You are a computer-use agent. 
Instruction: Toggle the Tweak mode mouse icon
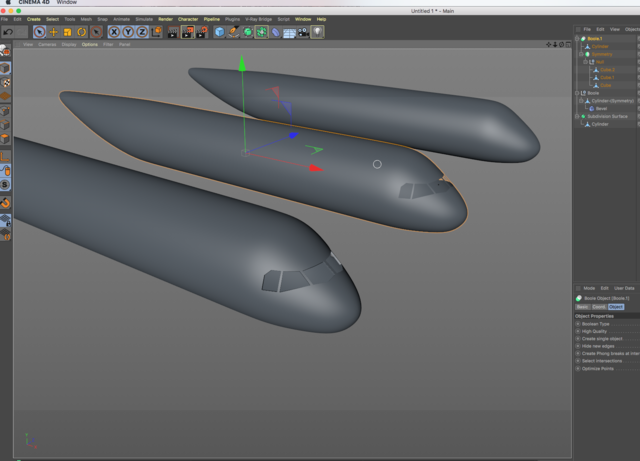coord(5,170)
